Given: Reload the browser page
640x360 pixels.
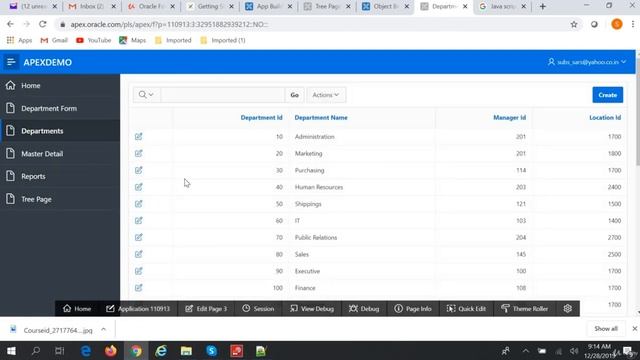Looking at the screenshot, I should (42, 24).
